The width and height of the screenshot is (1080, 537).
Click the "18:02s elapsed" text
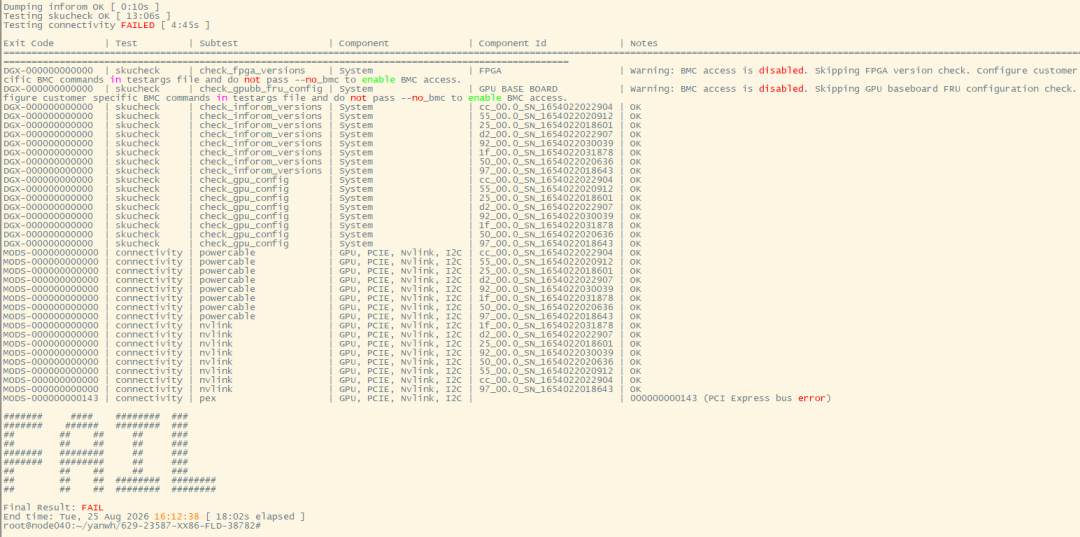[258, 516]
